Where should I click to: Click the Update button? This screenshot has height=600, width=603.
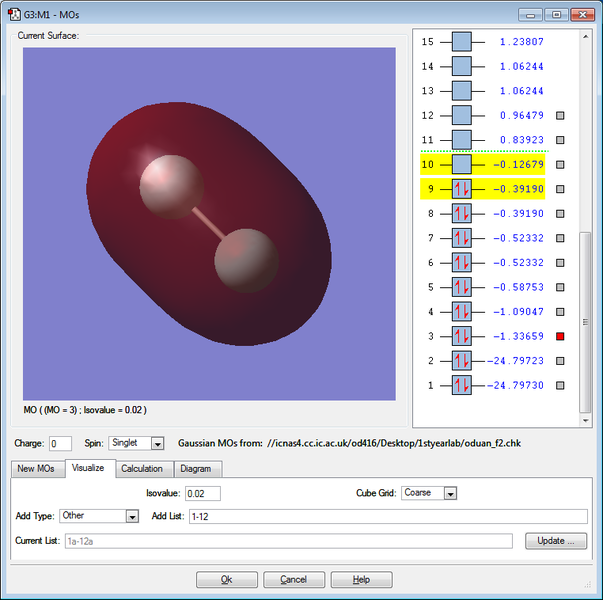(x=556, y=541)
